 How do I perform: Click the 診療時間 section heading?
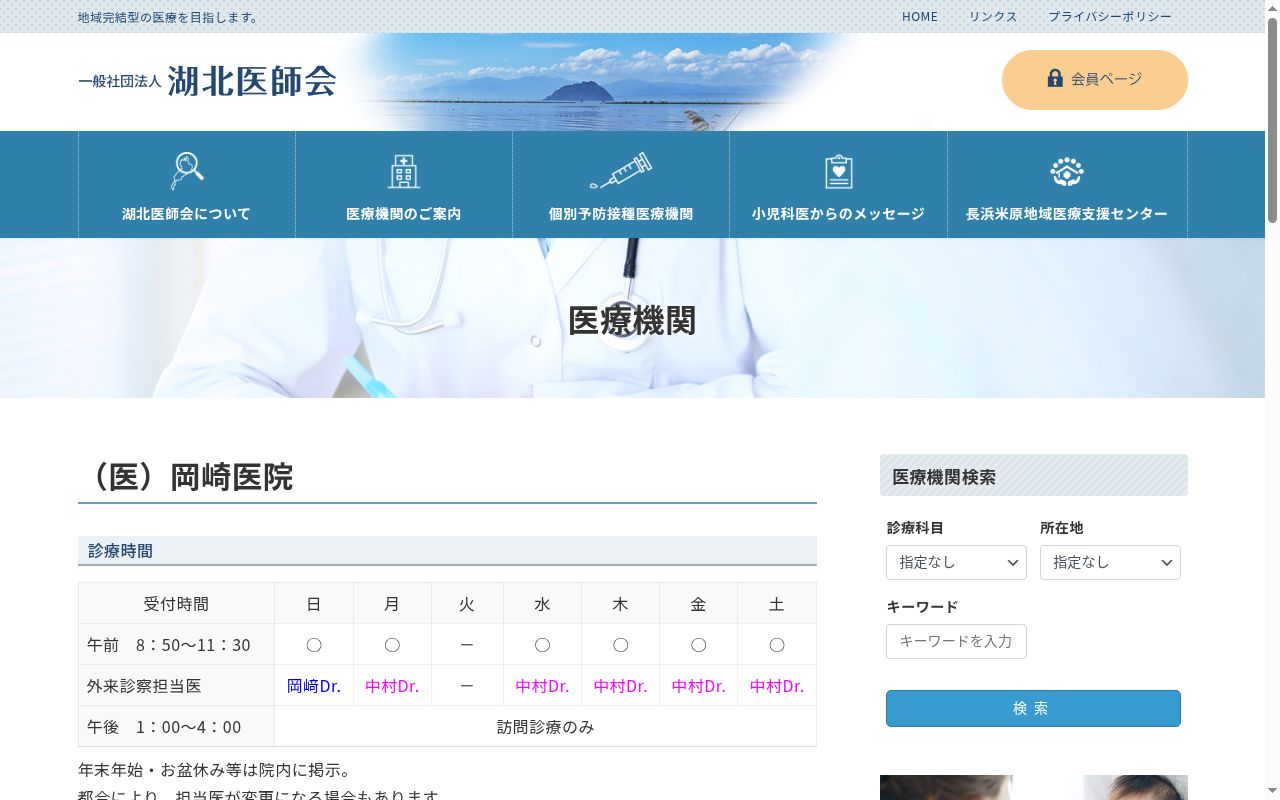point(447,551)
